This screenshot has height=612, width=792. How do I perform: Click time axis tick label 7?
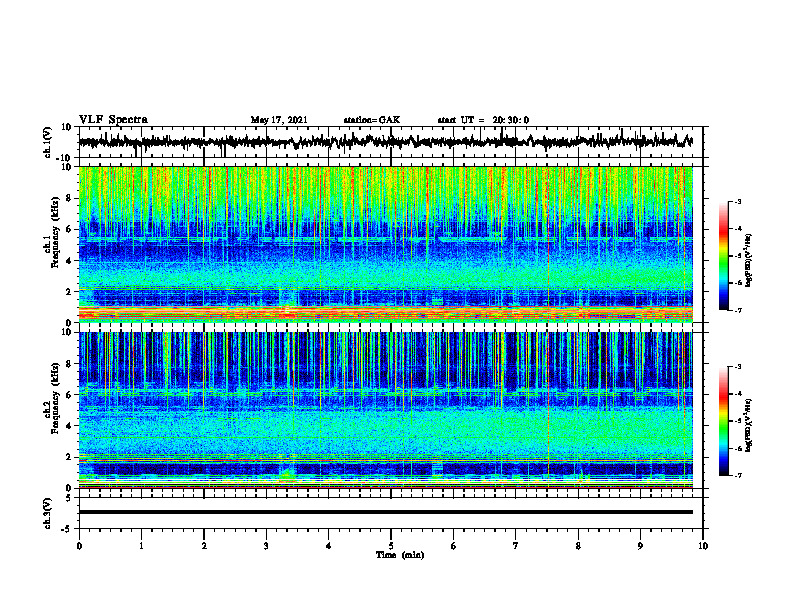(x=516, y=546)
